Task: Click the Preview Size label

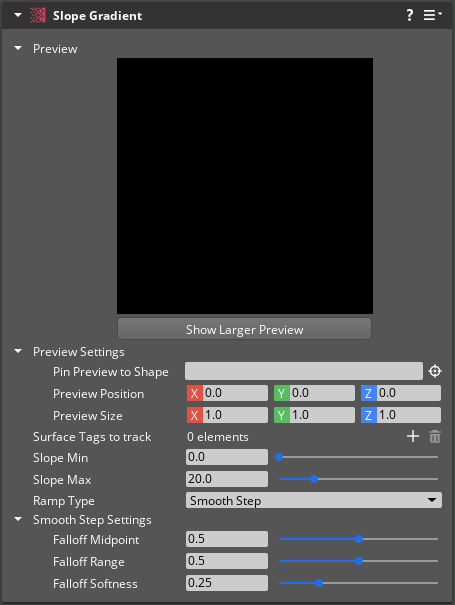Action: pos(88,416)
